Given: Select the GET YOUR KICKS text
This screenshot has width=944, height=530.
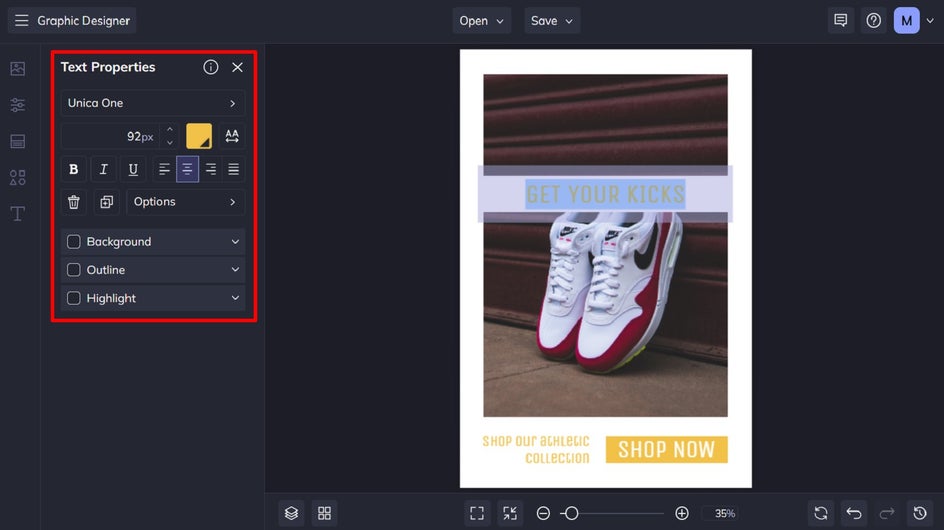Looking at the screenshot, I should pyautogui.click(x=605, y=195).
